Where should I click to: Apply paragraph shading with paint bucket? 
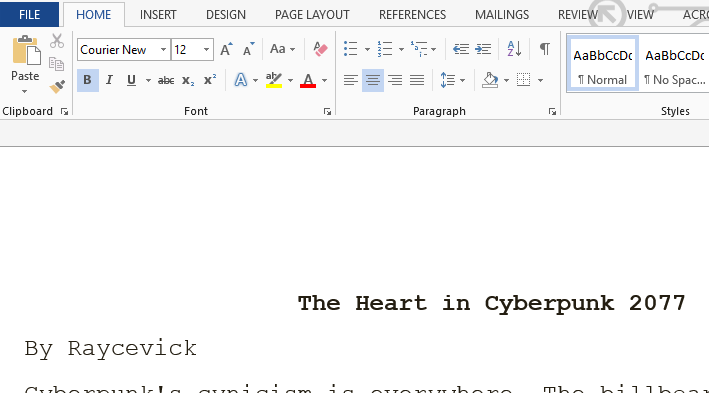[x=490, y=80]
